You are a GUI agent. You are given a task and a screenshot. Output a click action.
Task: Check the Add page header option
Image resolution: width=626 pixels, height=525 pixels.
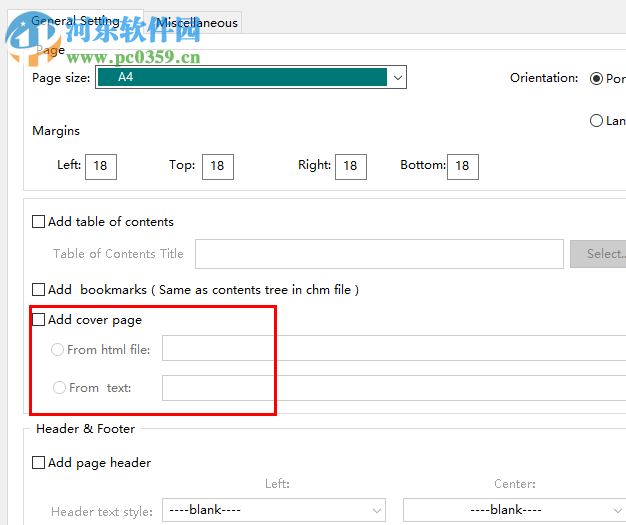38,463
